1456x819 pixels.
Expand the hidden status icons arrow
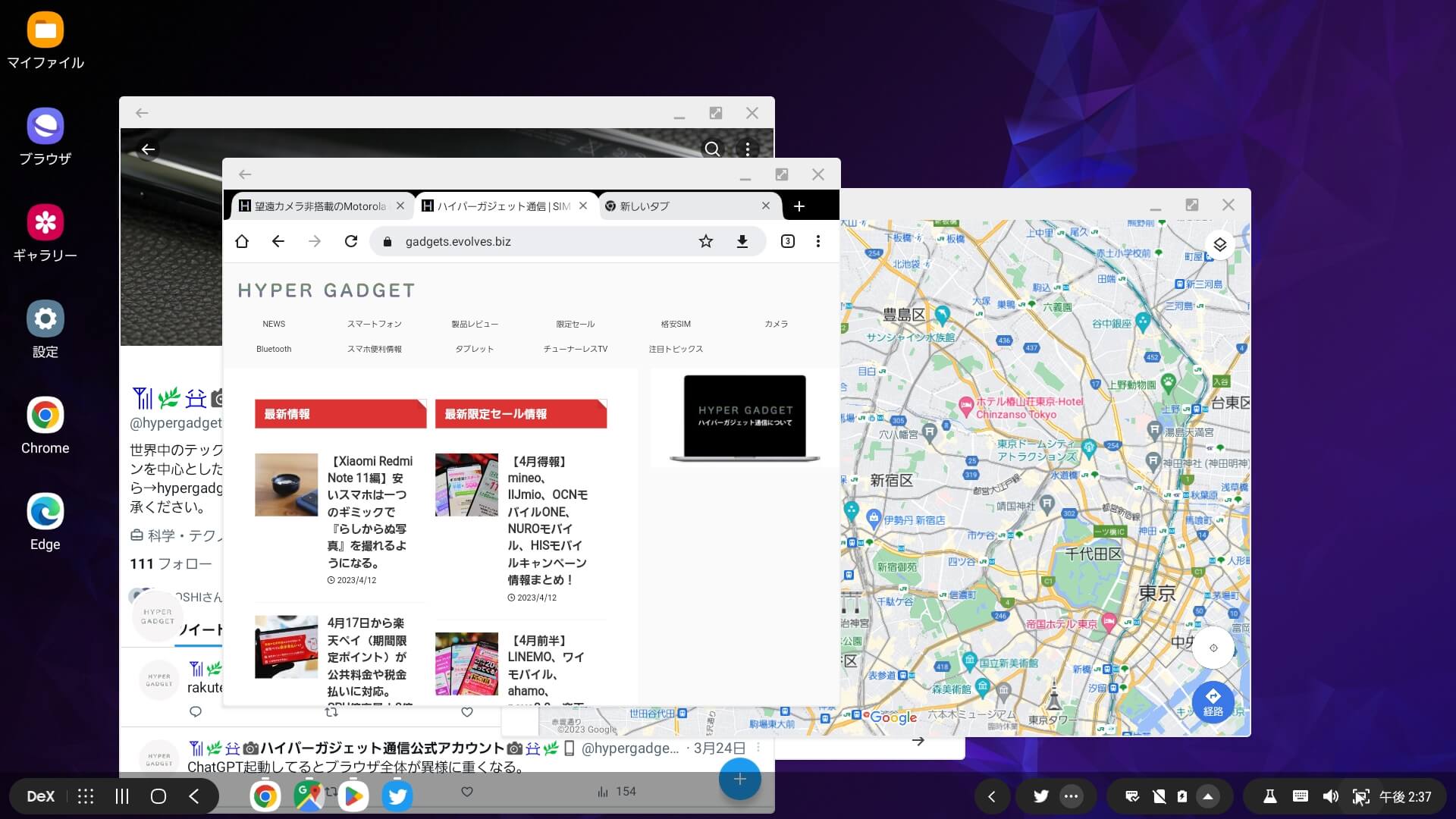click(x=1208, y=796)
